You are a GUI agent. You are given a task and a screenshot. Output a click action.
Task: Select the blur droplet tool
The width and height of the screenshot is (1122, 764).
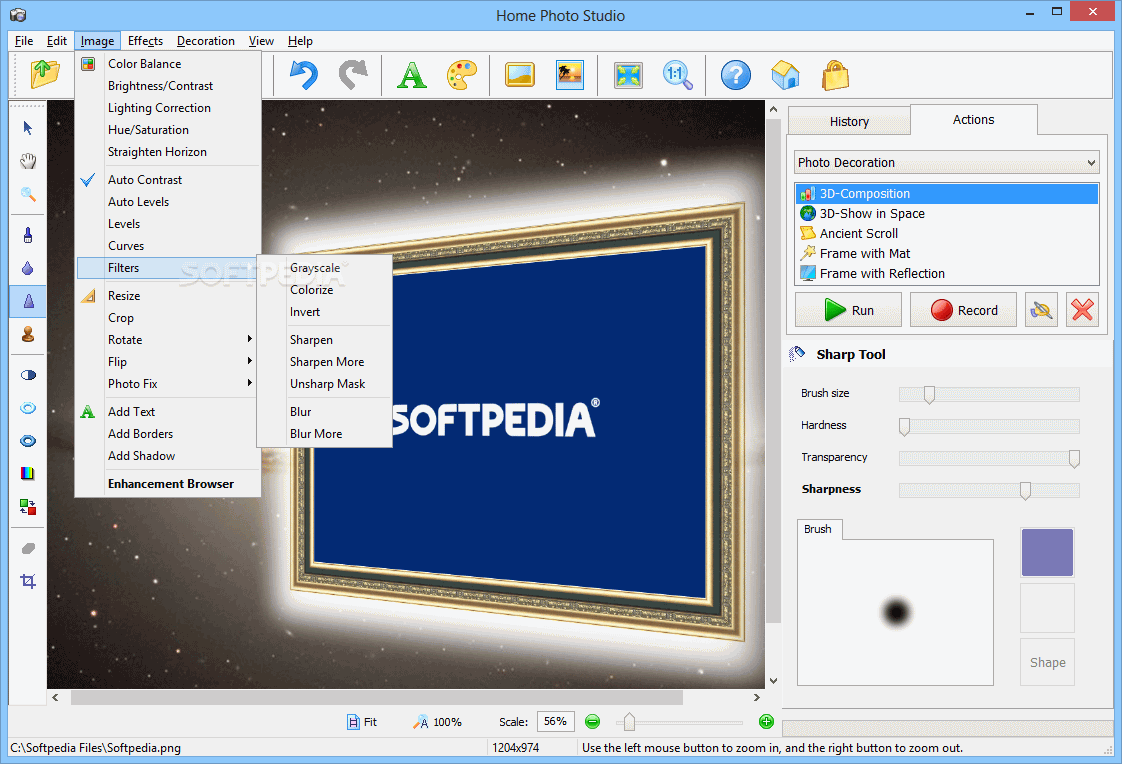click(28, 268)
